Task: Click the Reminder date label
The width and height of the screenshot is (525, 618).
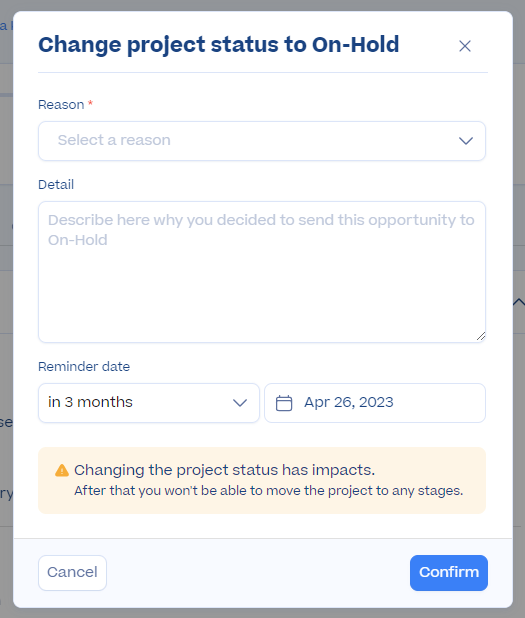Action: (84, 367)
